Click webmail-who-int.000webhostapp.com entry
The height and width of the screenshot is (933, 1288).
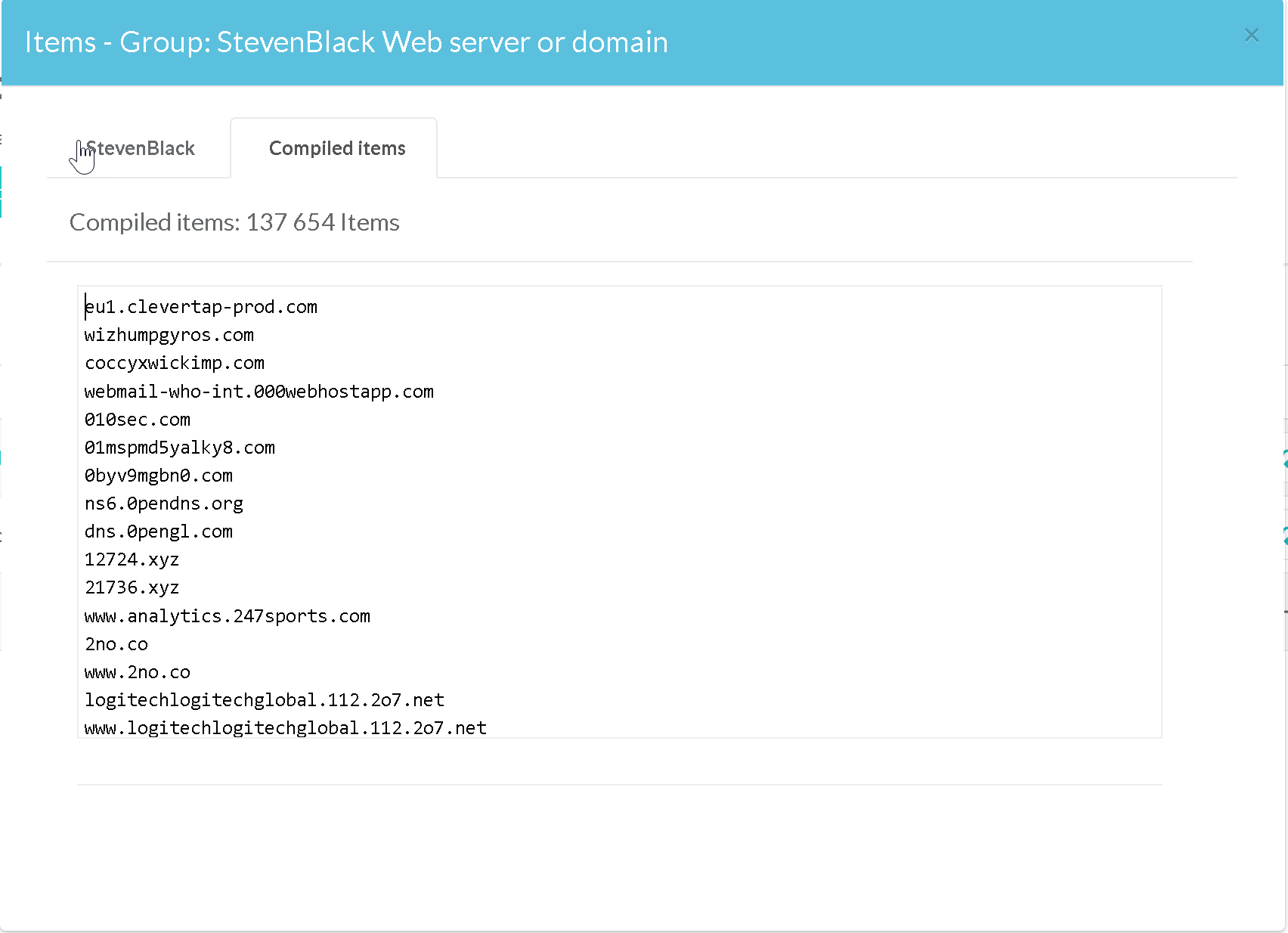(259, 392)
